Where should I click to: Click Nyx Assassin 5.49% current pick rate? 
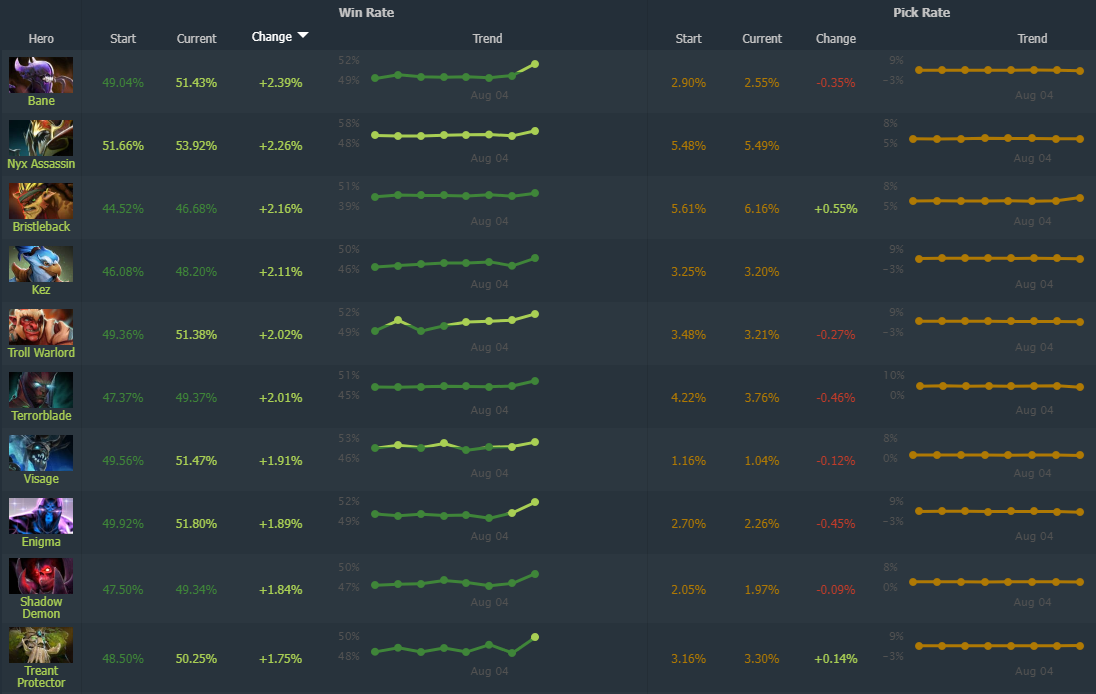pyautogui.click(x=762, y=145)
